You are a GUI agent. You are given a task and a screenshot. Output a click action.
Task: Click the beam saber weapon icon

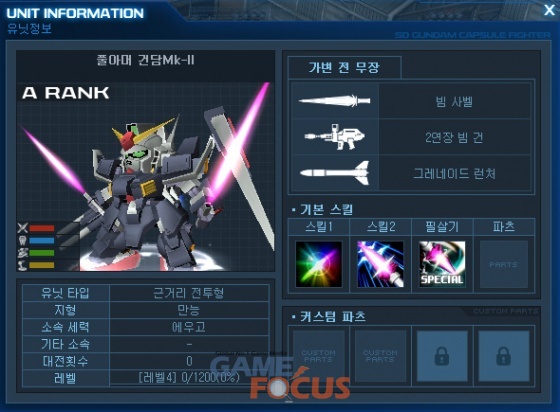coord(335,101)
